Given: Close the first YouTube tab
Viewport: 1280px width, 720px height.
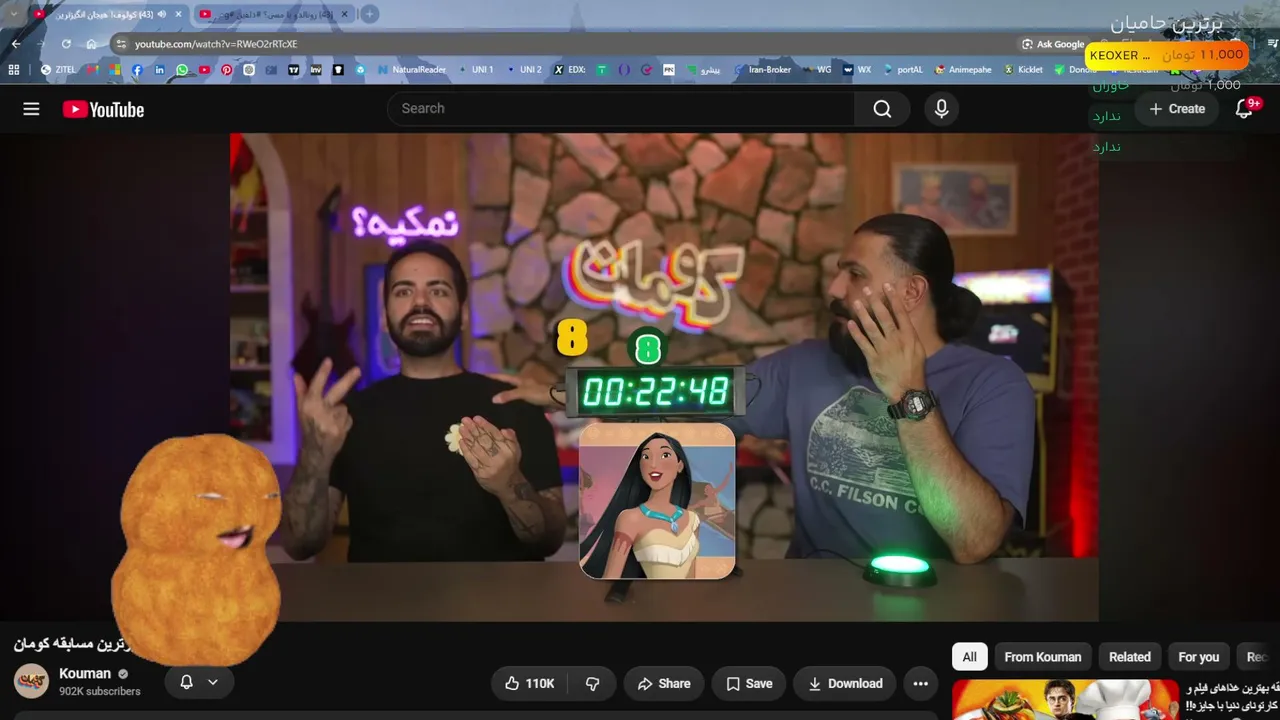Looking at the screenshot, I should pyautogui.click(x=178, y=14).
